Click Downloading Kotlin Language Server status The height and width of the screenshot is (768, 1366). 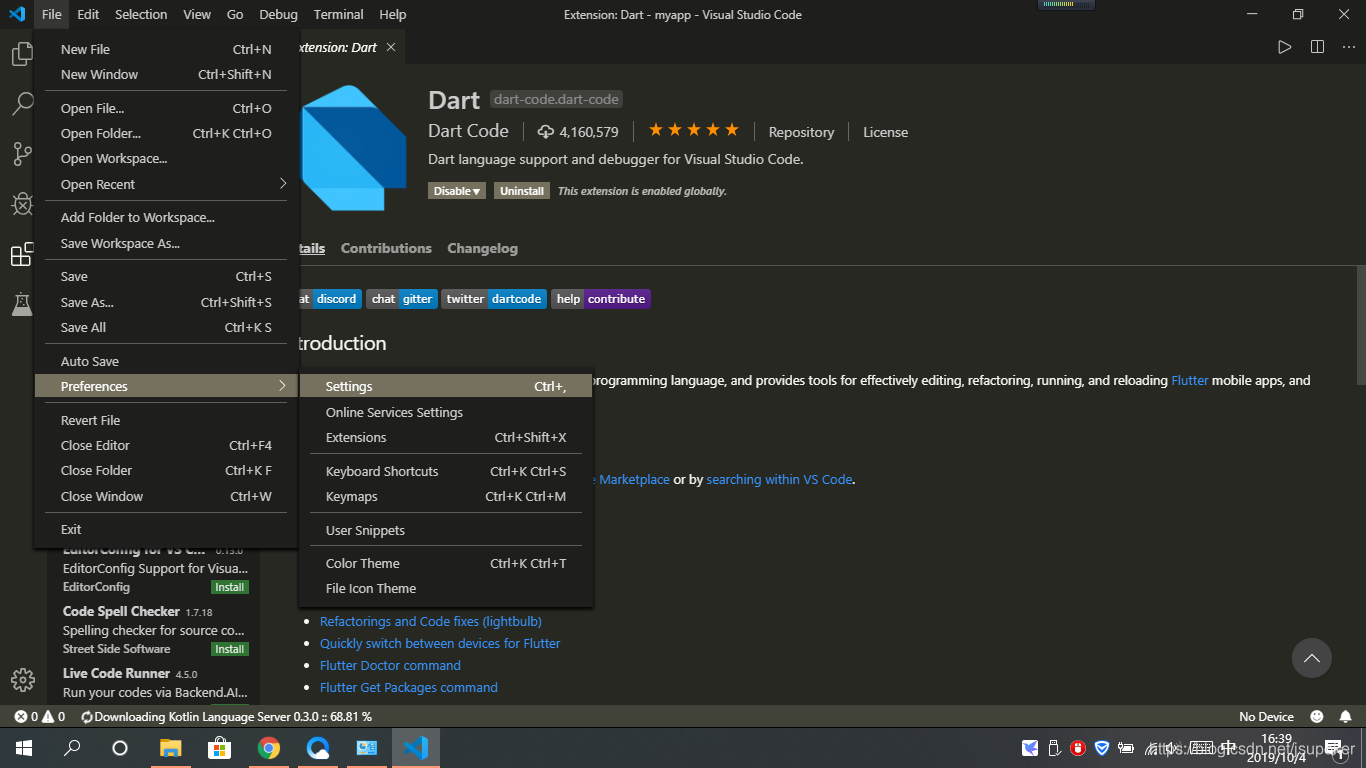226,717
